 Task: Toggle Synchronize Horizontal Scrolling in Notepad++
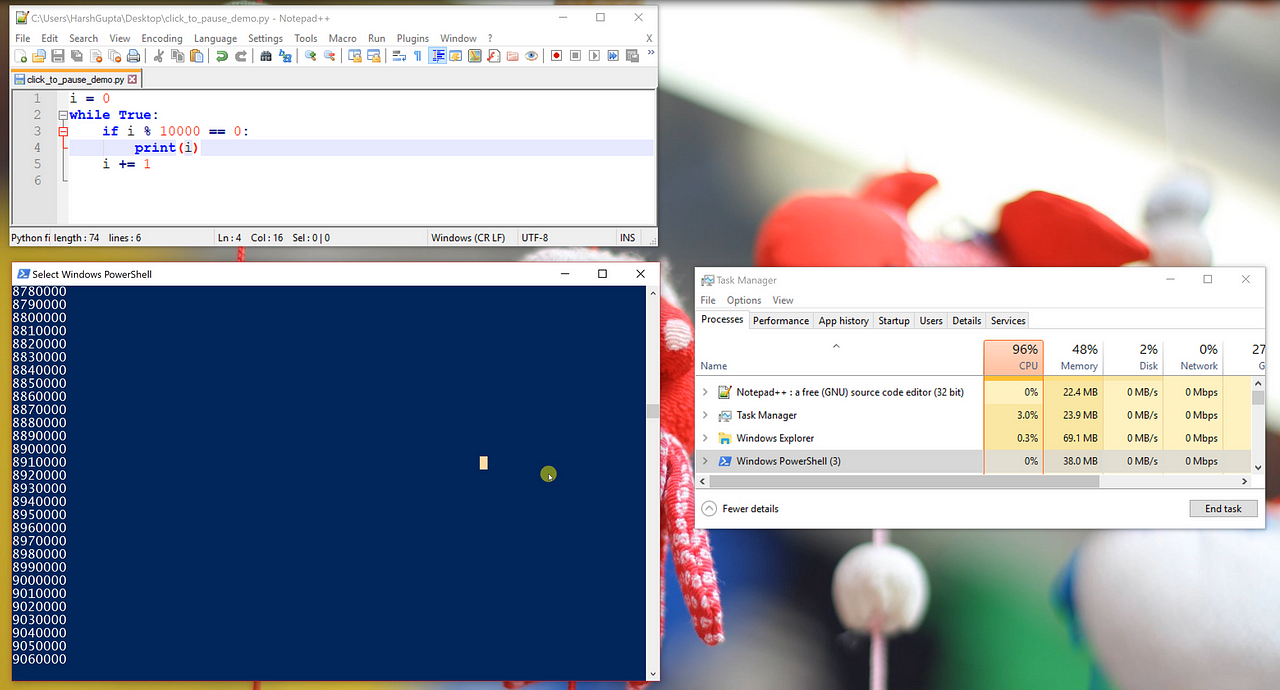pos(373,56)
